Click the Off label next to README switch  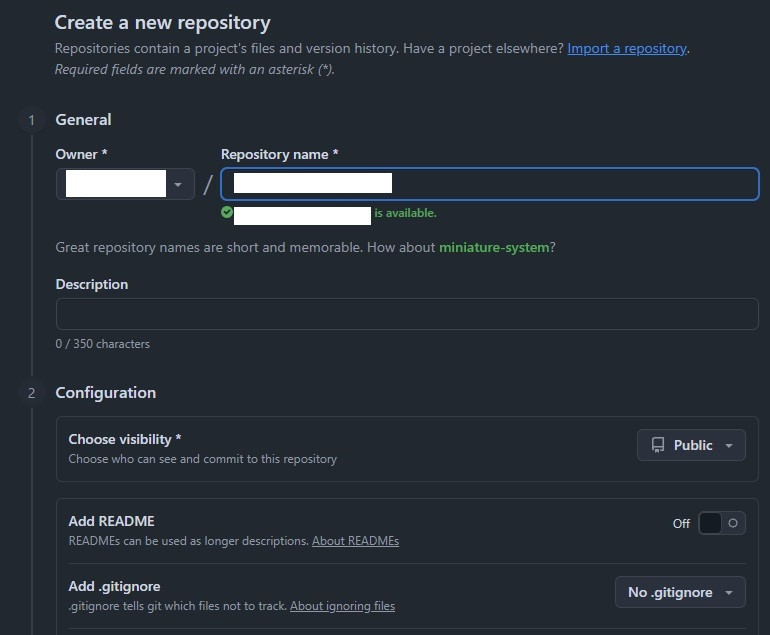(681, 523)
